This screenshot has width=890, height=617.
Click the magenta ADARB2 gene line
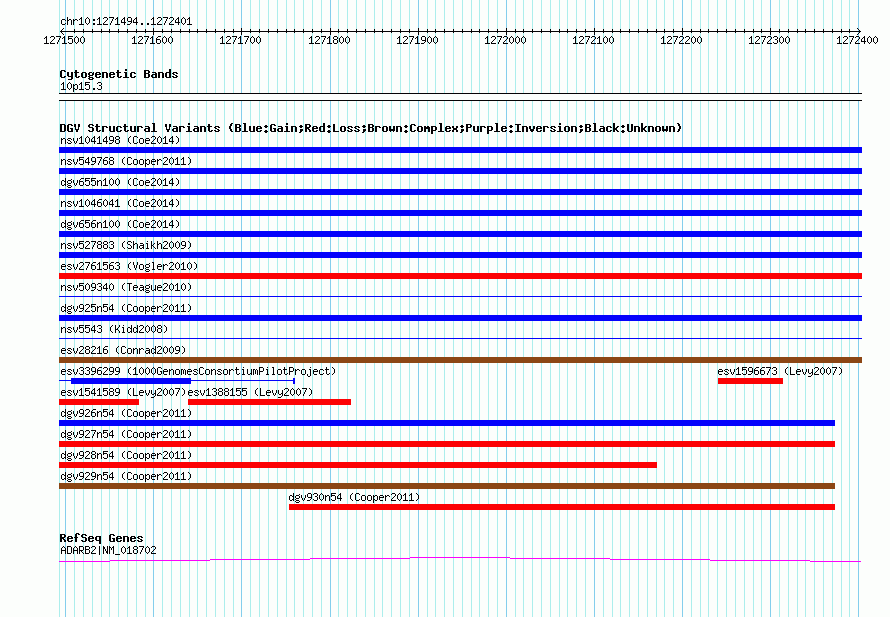point(460,560)
